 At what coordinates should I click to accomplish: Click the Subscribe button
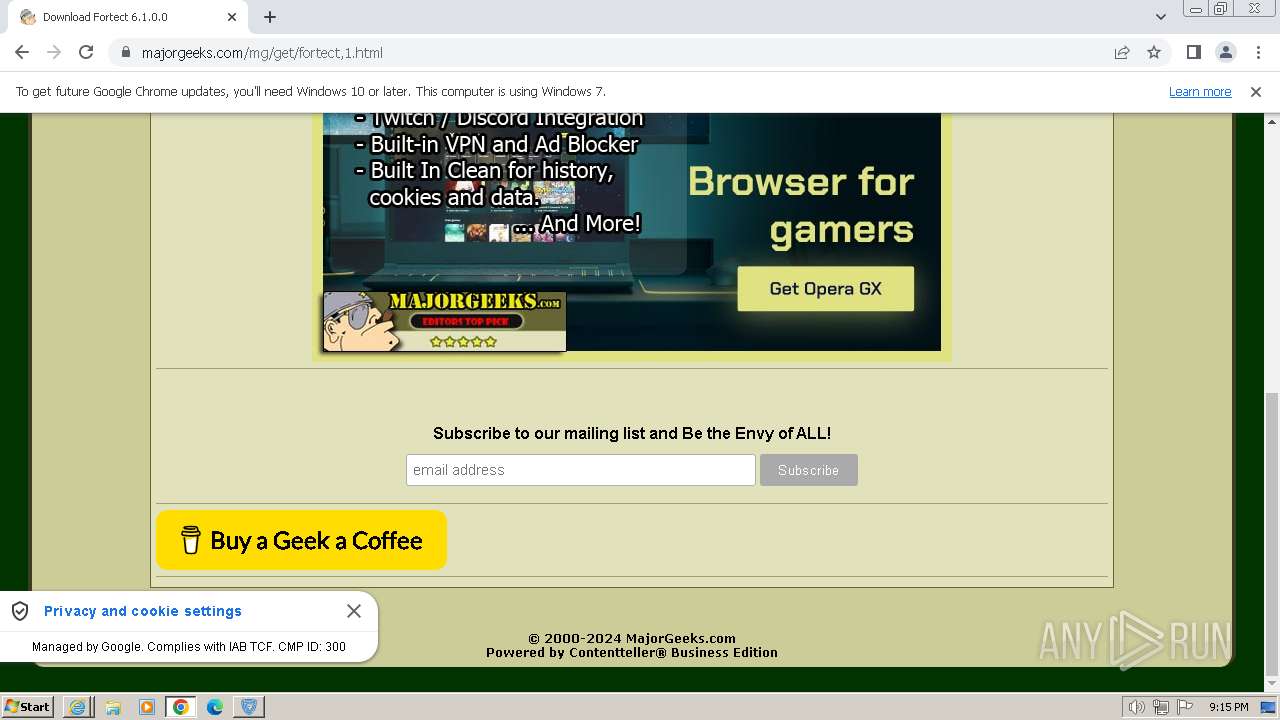(808, 470)
